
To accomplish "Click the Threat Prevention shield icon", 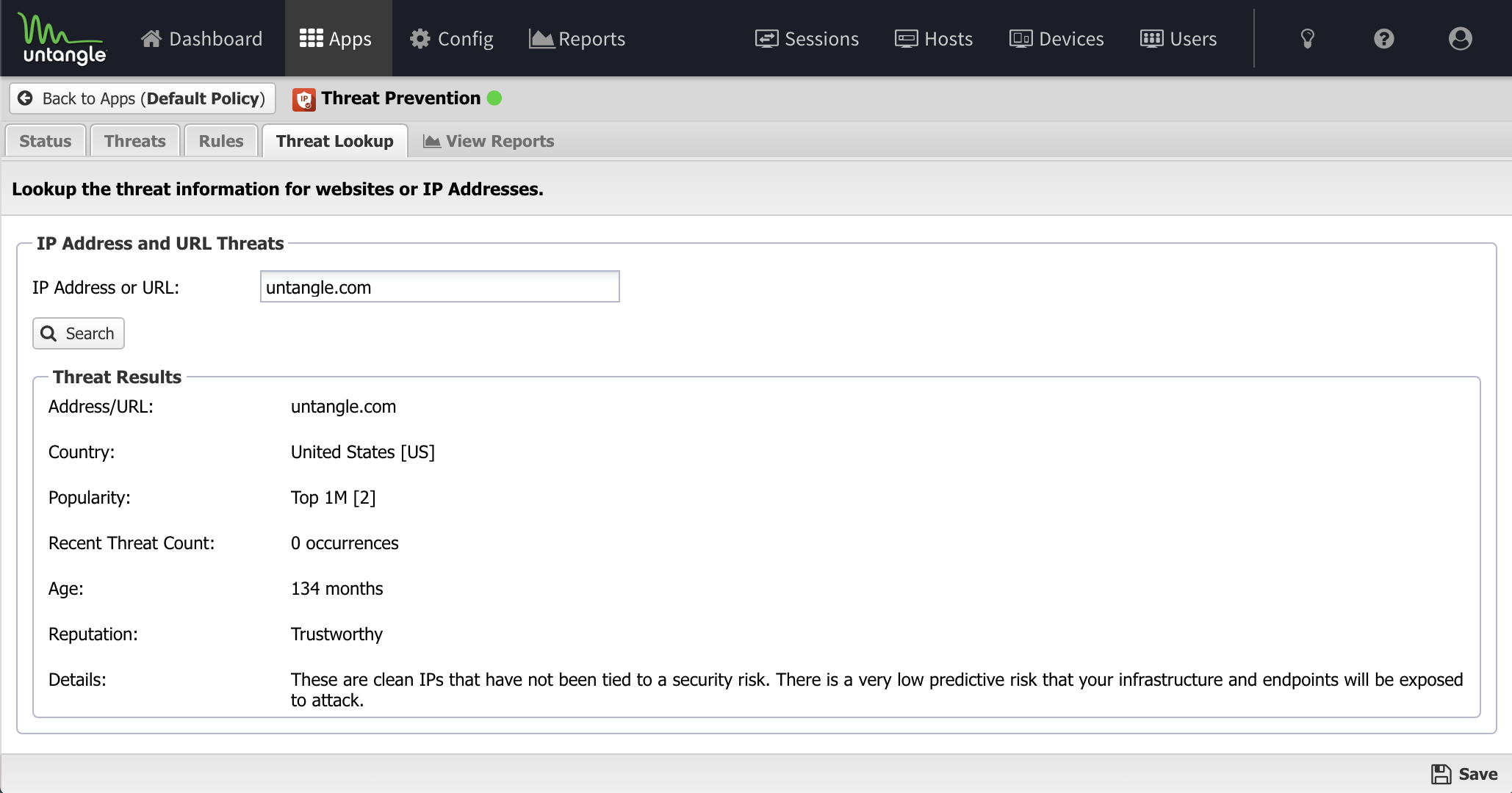I will point(303,99).
